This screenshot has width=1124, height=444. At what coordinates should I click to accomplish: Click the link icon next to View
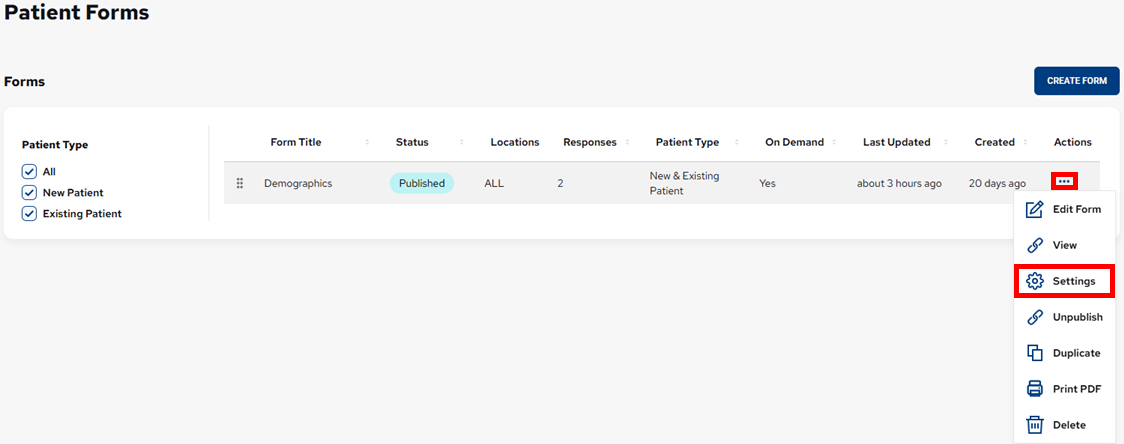pyautogui.click(x=1036, y=245)
